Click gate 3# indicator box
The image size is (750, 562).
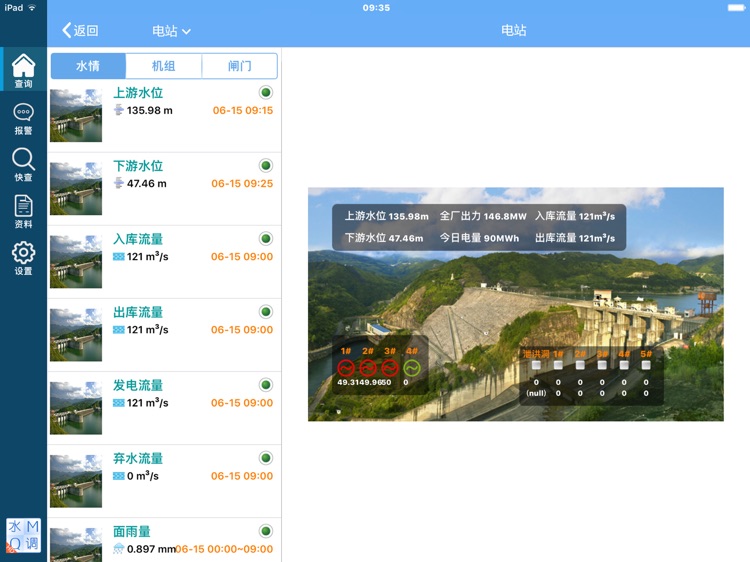[602, 365]
